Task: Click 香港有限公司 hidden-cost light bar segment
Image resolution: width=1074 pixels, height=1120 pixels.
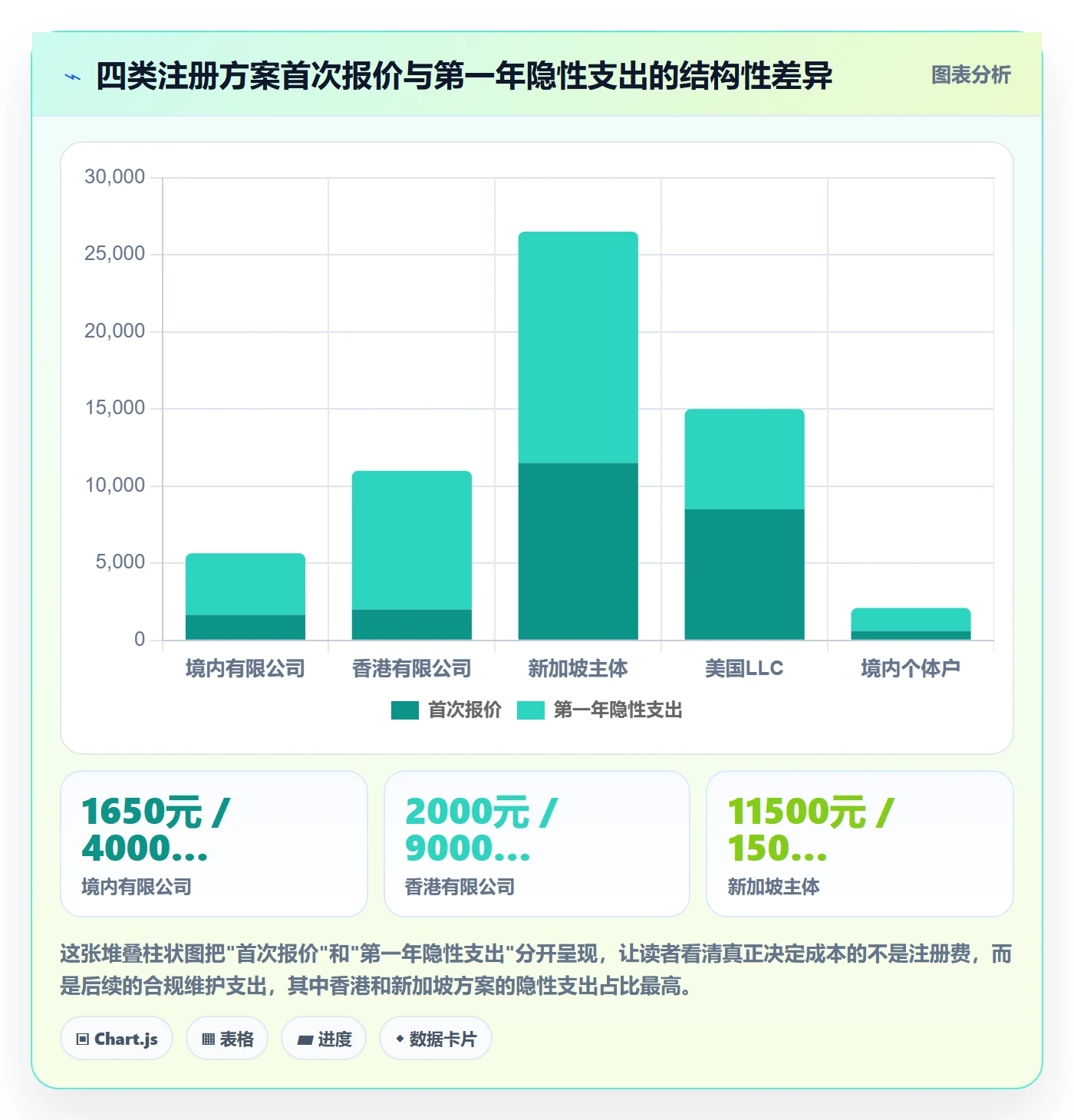Action: pos(412,540)
